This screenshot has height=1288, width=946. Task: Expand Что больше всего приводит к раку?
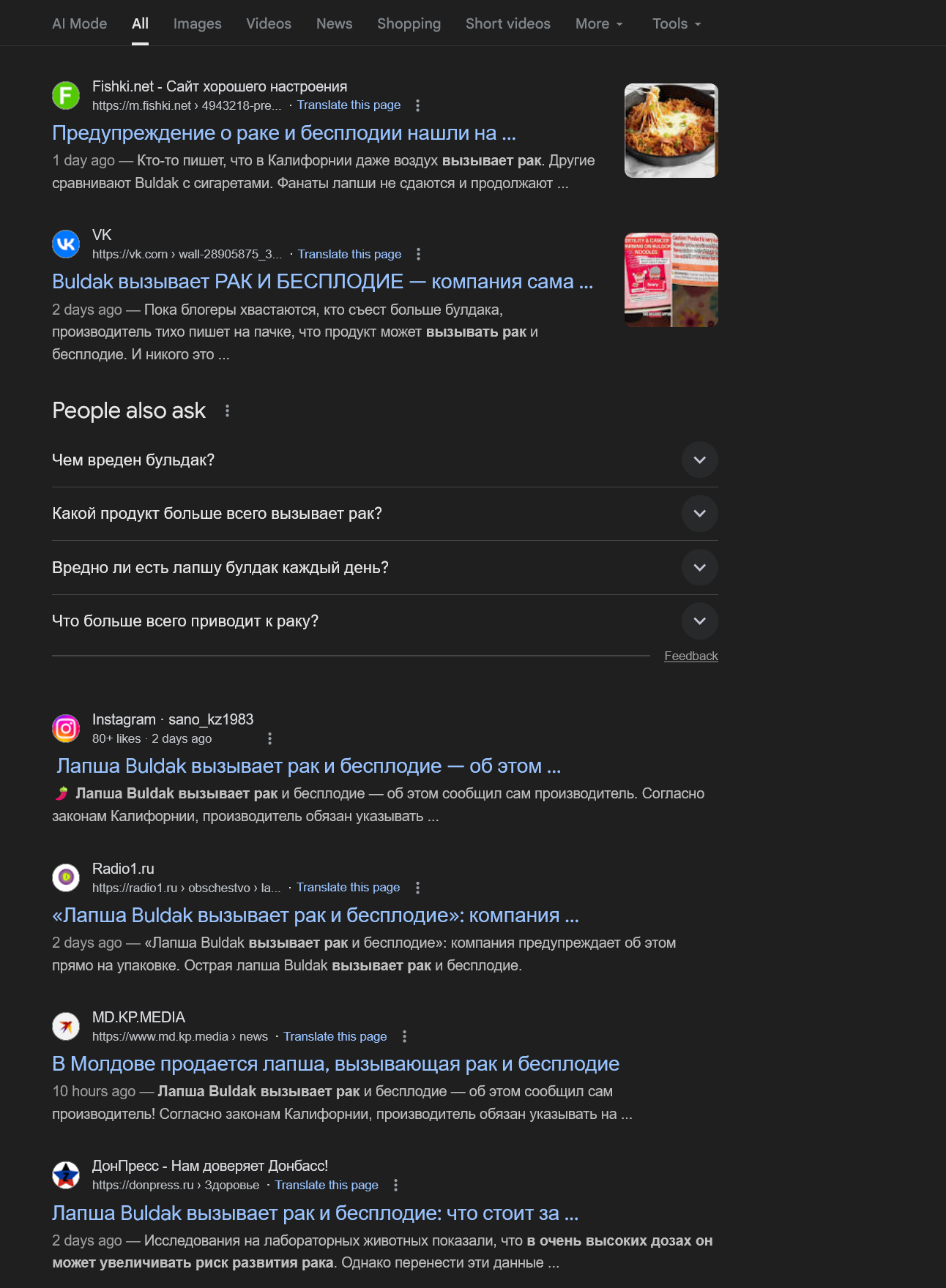(x=385, y=621)
